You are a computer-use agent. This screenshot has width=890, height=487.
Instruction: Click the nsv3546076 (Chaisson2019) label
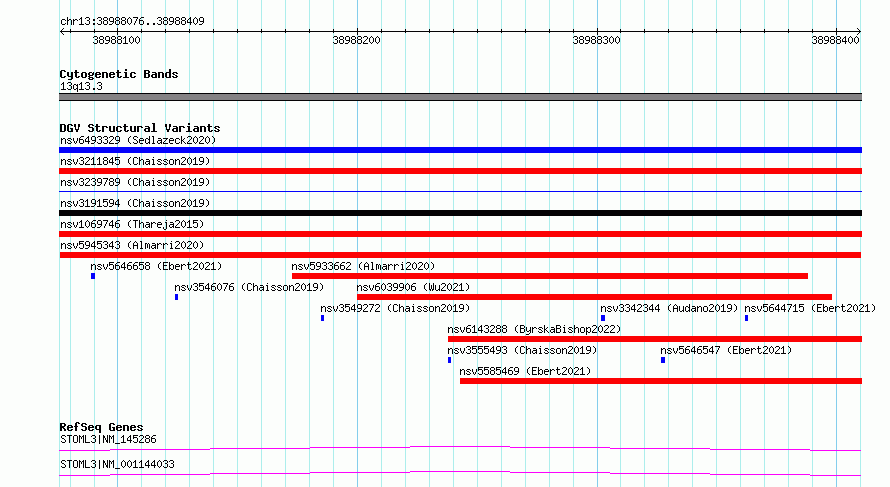pyautogui.click(x=249, y=287)
